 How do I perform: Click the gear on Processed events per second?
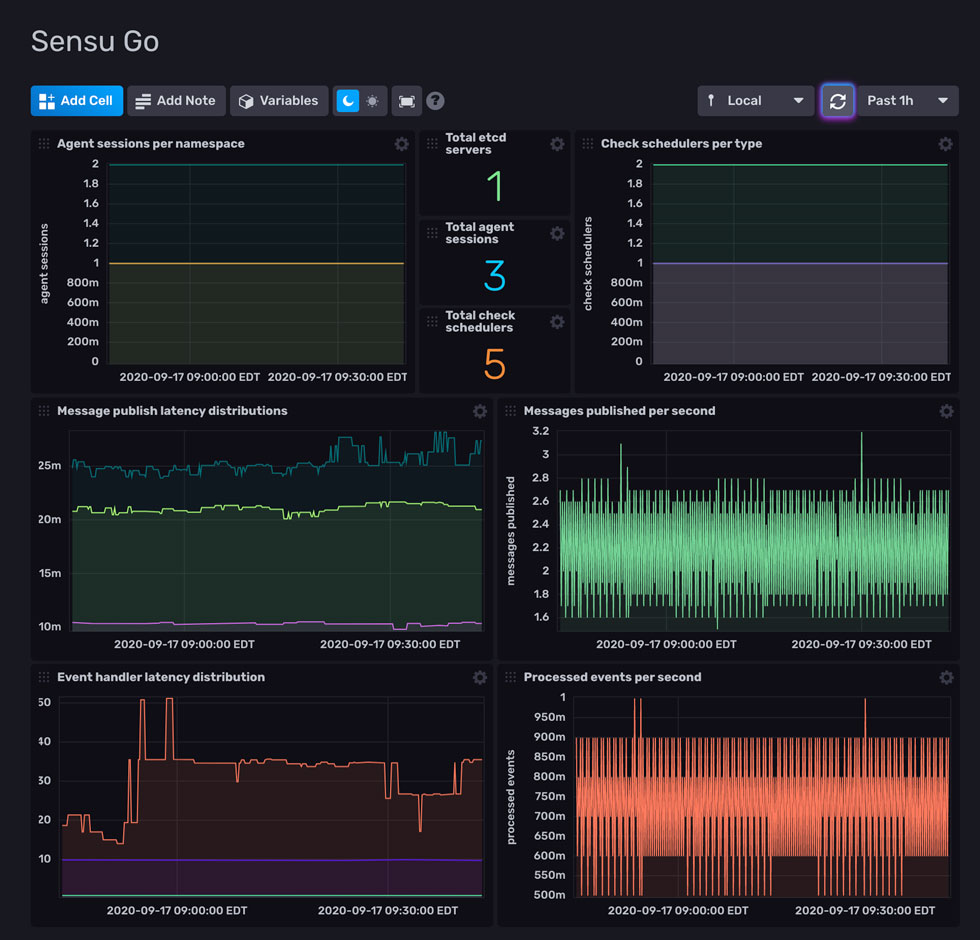coord(946,677)
